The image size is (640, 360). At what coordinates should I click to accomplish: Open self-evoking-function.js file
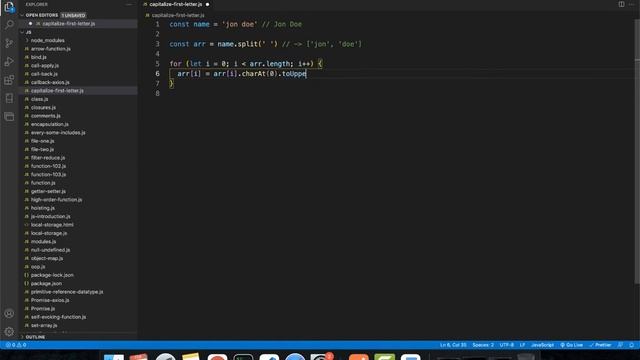(58, 317)
